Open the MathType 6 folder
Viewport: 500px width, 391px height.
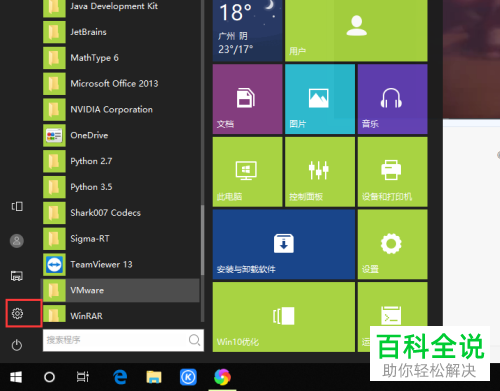pyautogui.click(x=121, y=58)
